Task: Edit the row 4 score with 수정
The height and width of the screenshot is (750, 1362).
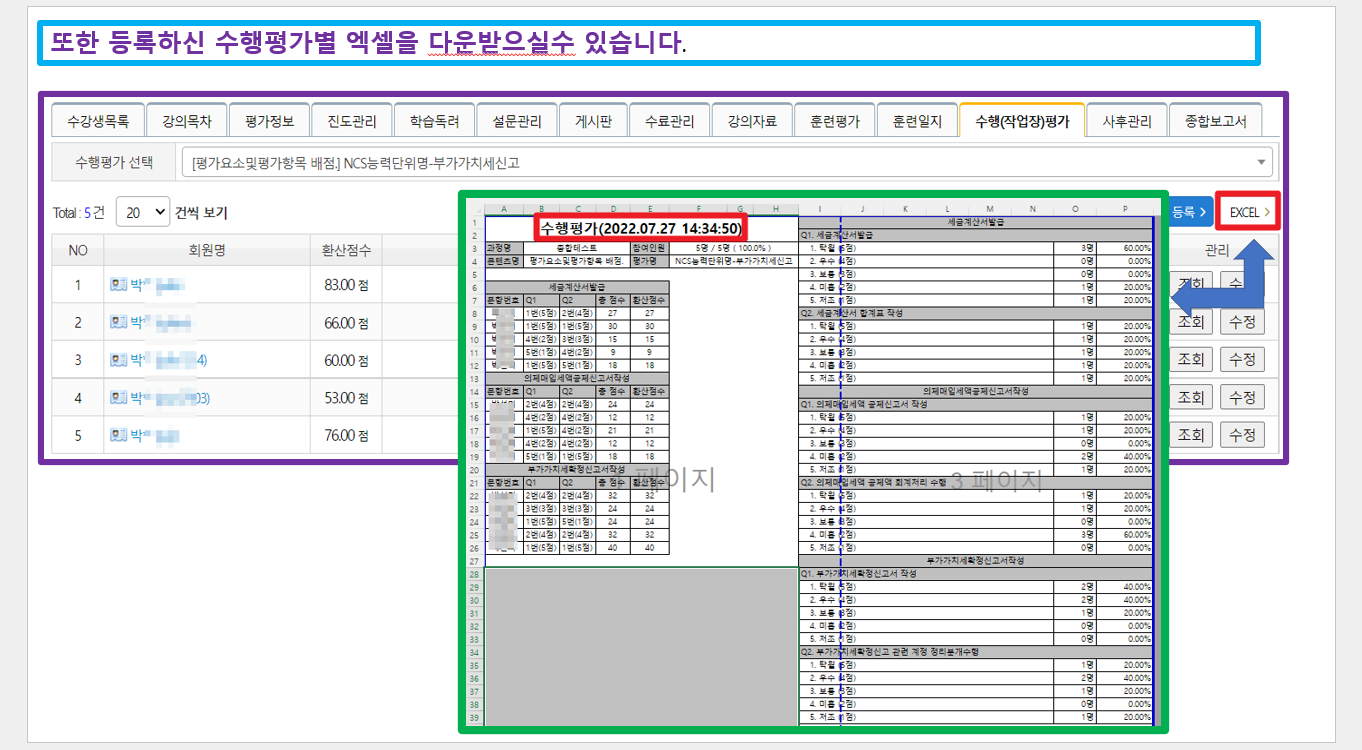Action: click(1242, 398)
